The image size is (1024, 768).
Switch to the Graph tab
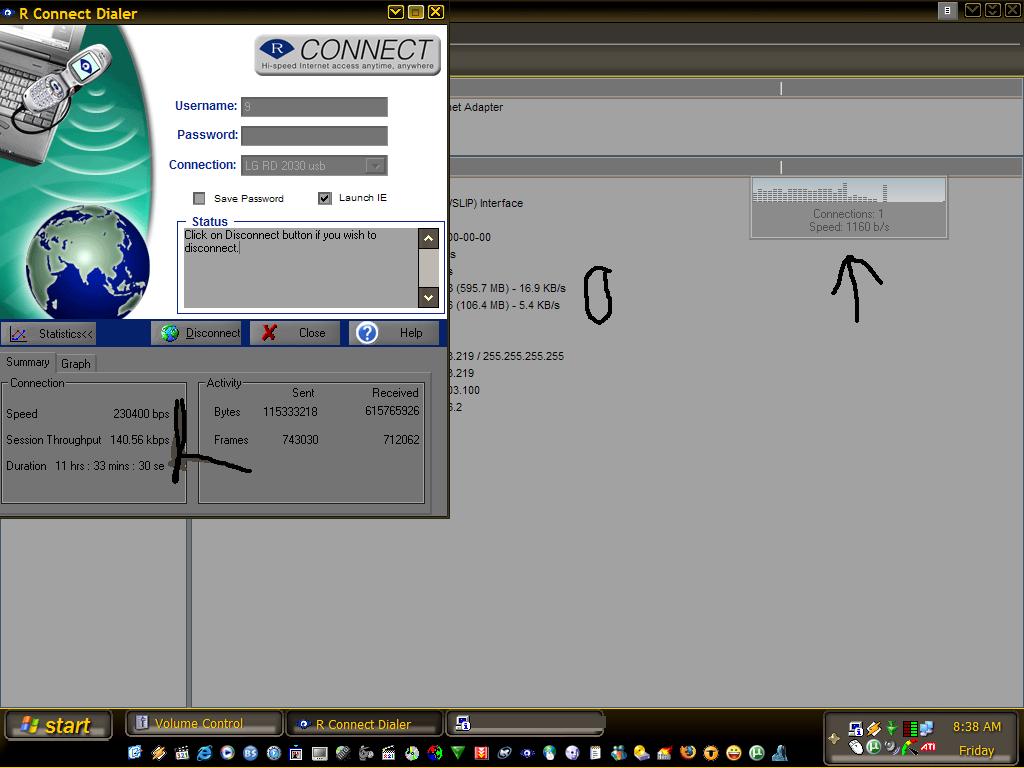76,364
